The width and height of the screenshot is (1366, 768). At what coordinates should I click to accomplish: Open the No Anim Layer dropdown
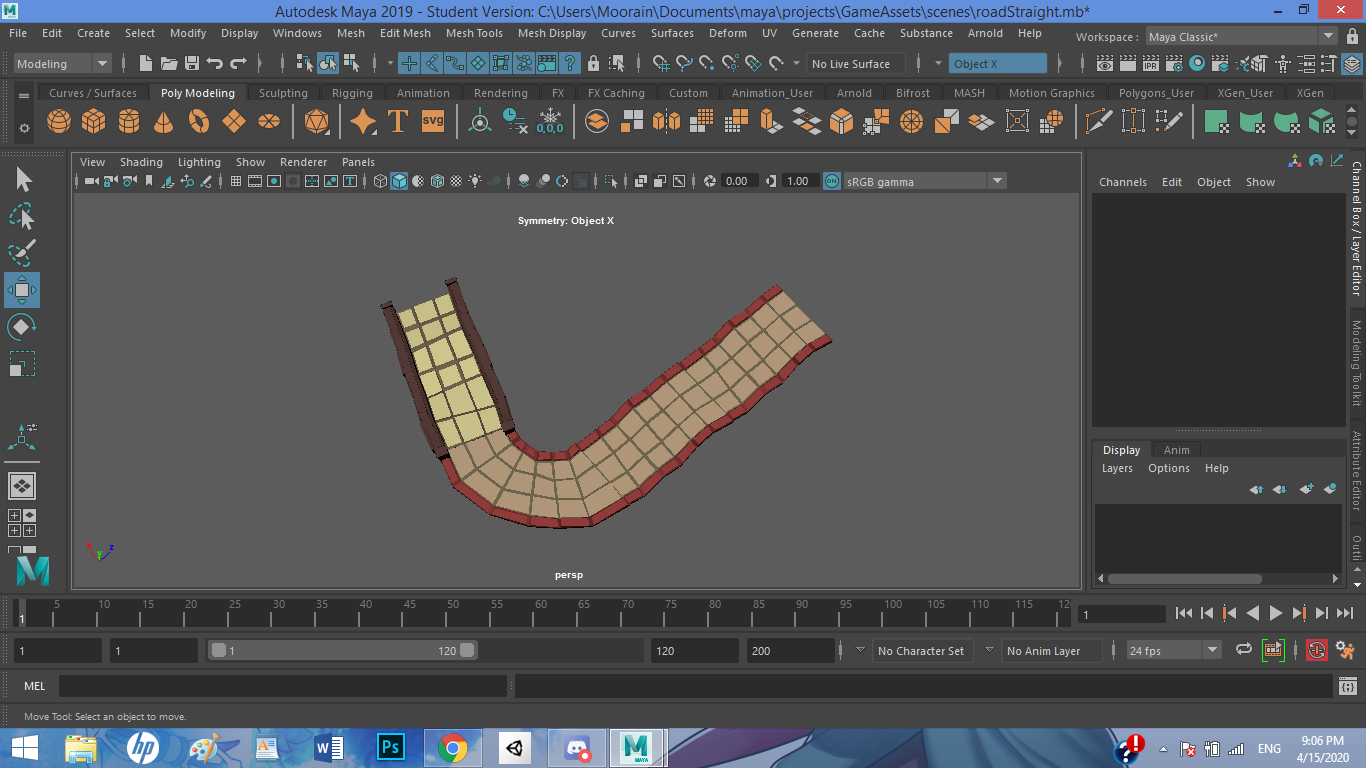[1052, 650]
